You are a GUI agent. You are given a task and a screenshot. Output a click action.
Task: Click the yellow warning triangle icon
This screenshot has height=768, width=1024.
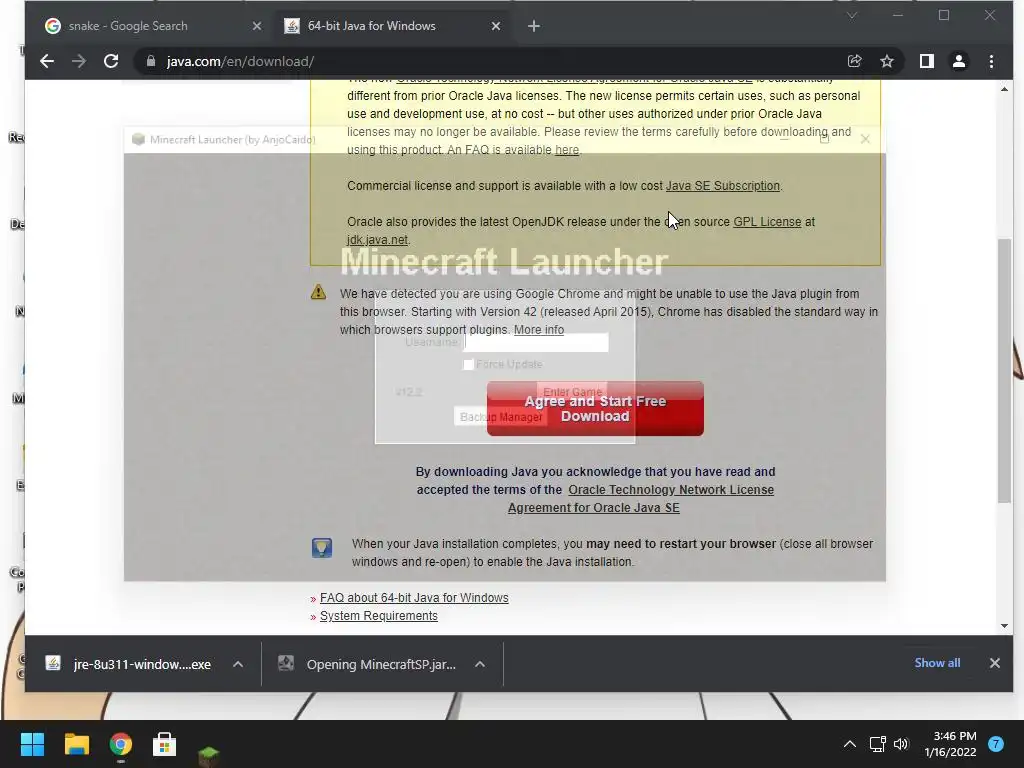[x=318, y=292]
